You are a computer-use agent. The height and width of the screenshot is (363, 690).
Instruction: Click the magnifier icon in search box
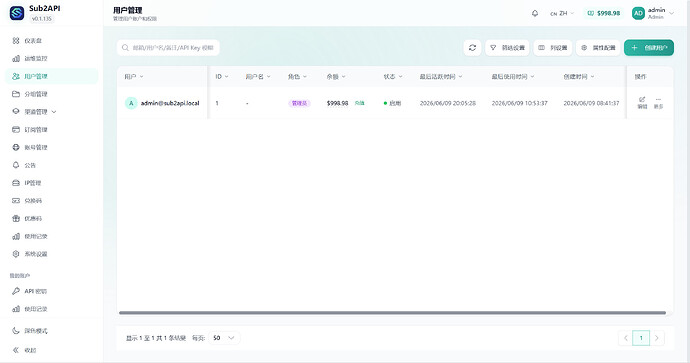[x=125, y=48]
